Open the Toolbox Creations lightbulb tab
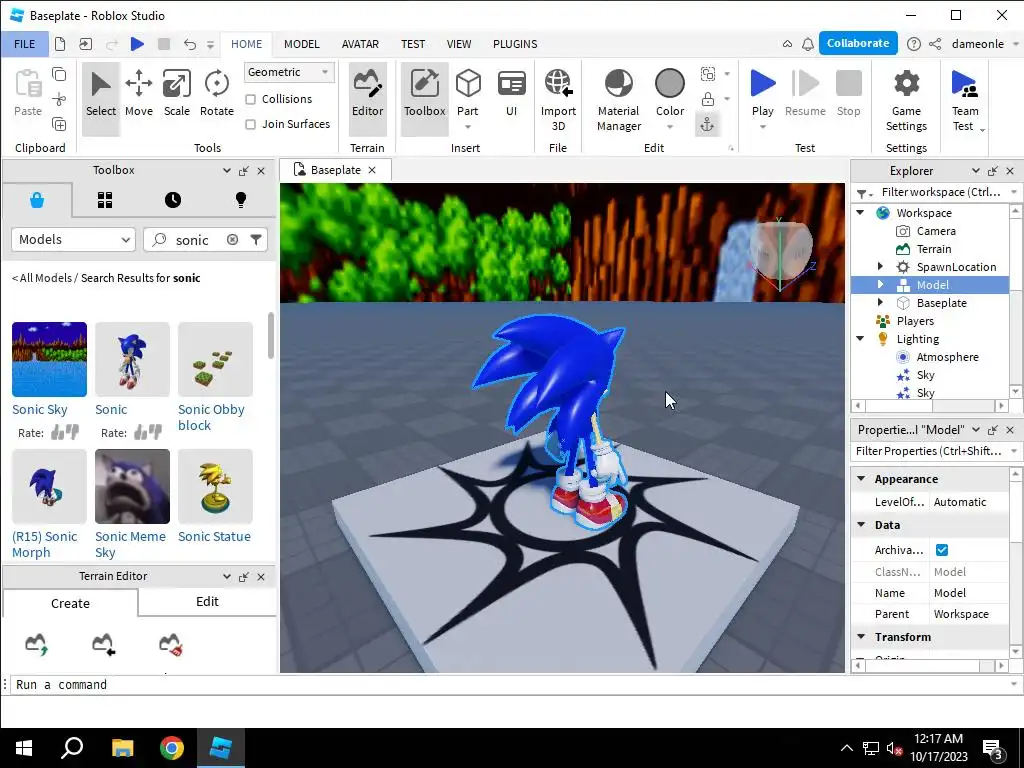Viewport: 1024px width, 768px height. (241, 200)
